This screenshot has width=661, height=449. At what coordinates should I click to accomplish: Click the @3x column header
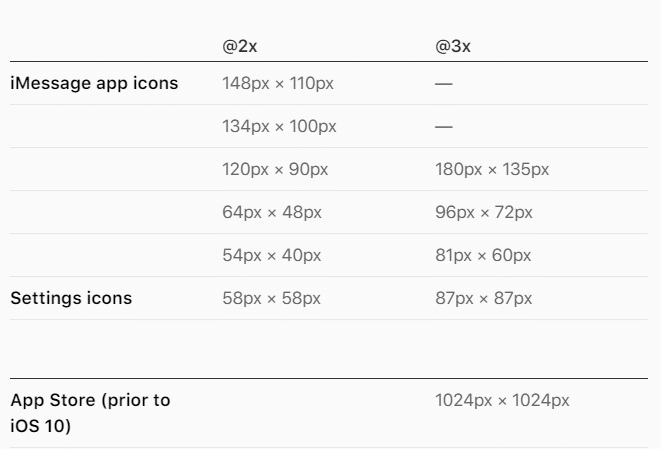[x=452, y=47]
